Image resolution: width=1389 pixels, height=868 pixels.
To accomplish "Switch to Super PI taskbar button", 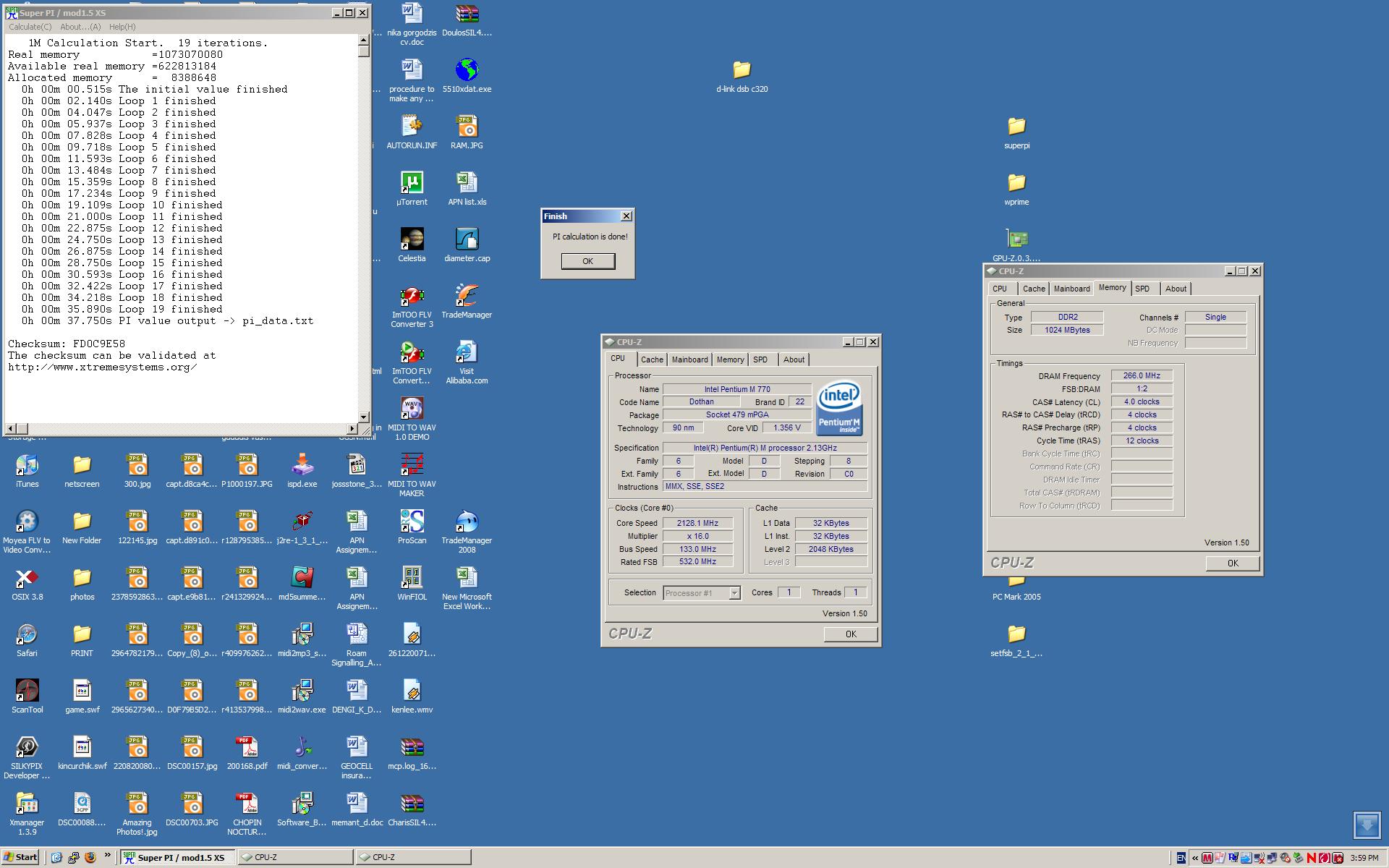I will click(x=177, y=857).
